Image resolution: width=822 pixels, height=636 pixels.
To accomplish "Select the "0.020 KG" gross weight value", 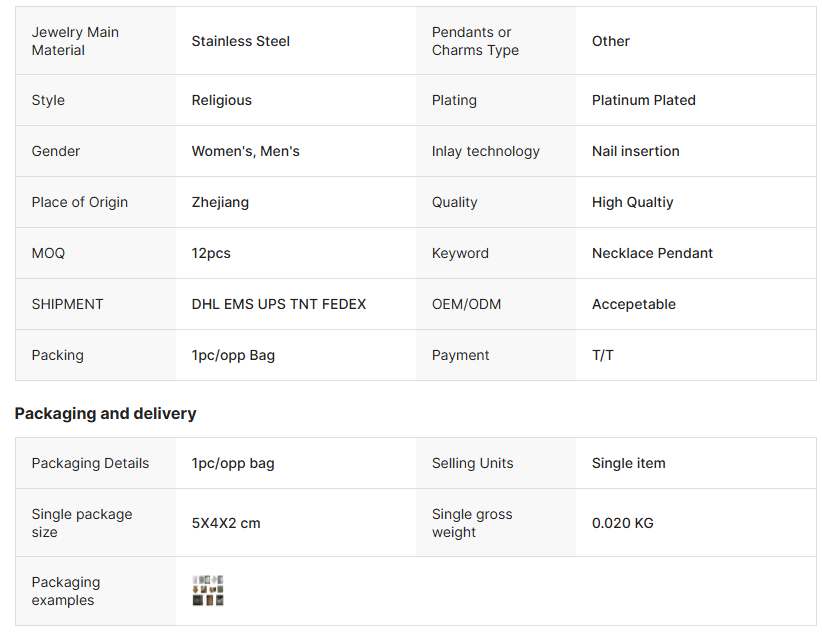I will click(x=623, y=523).
